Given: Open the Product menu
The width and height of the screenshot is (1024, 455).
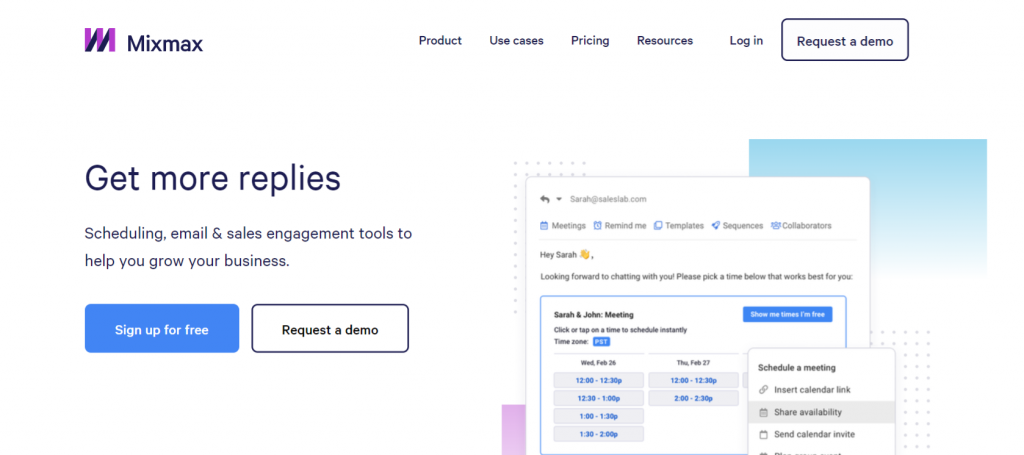Looking at the screenshot, I should (440, 40).
